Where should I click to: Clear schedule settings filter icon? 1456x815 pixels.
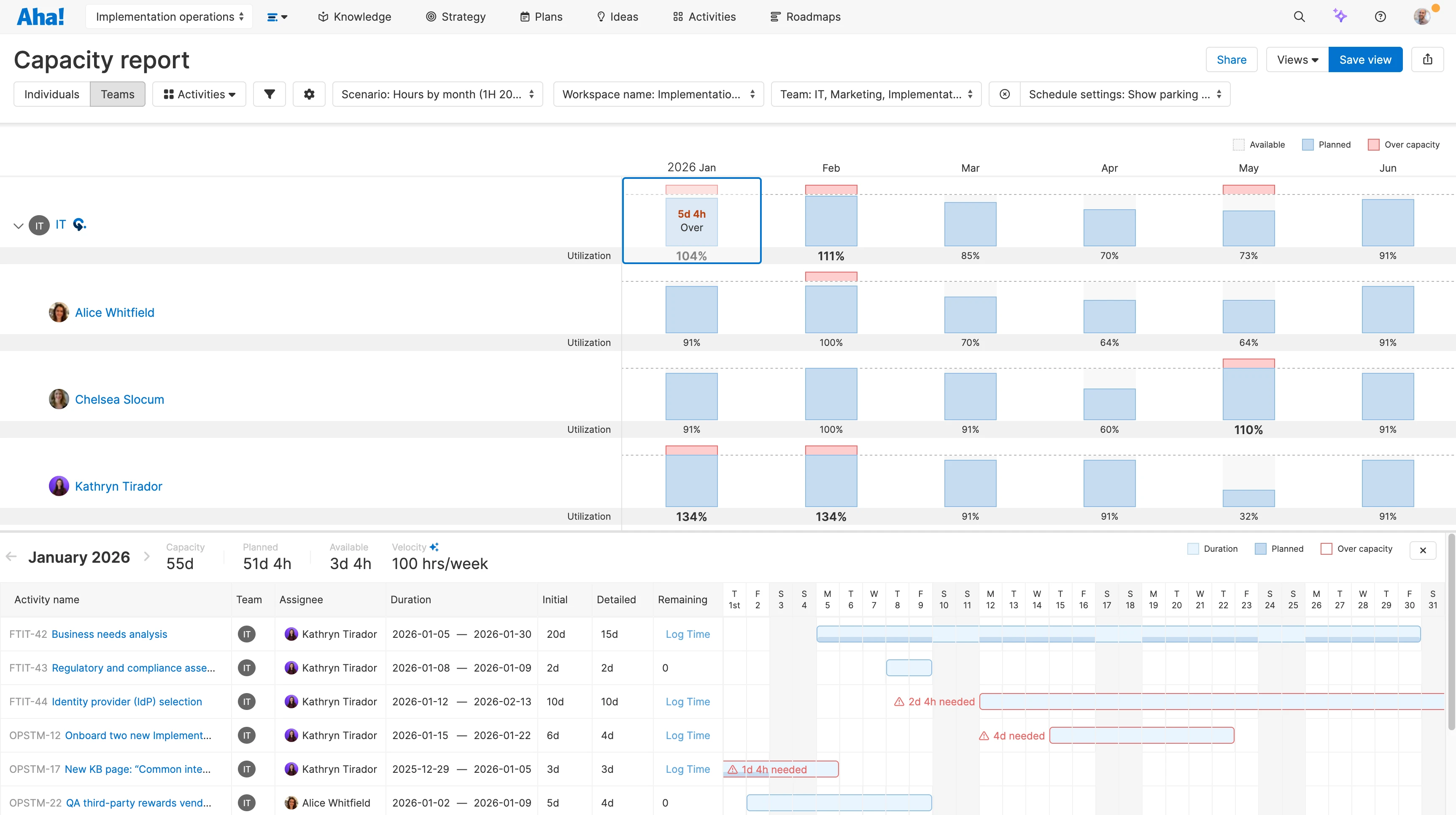[1004, 94]
